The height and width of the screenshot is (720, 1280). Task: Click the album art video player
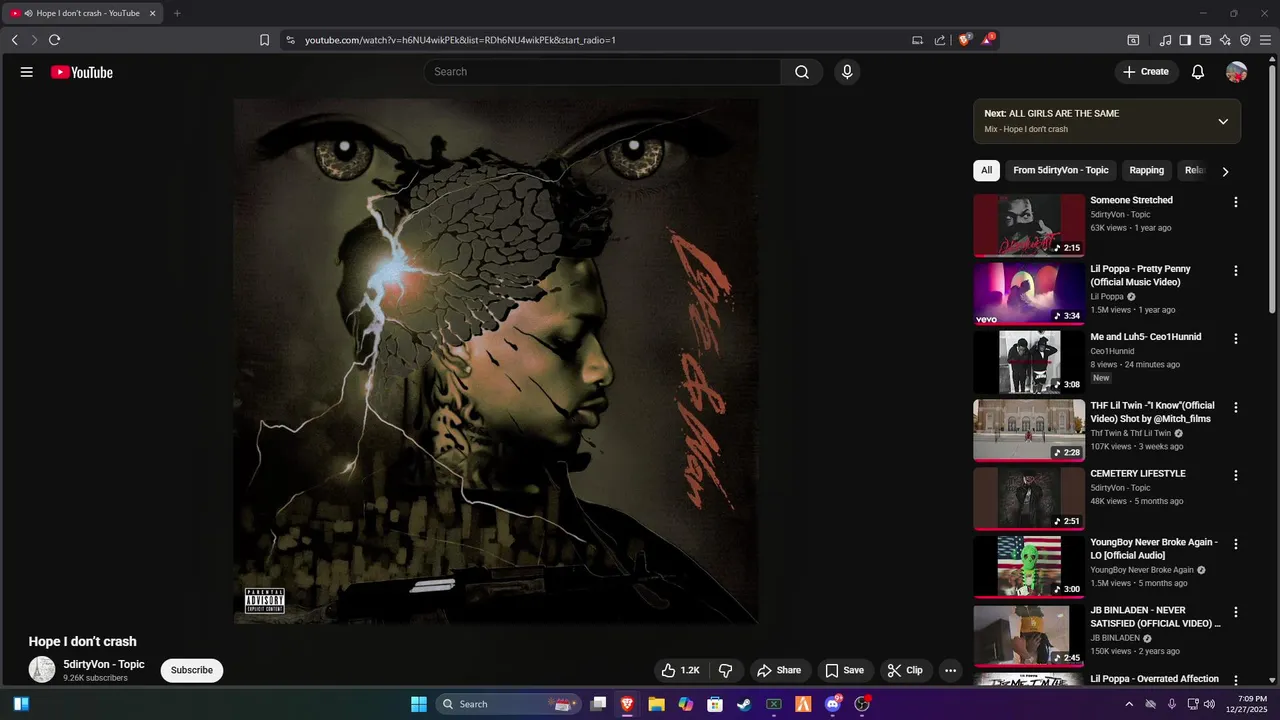(496, 361)
